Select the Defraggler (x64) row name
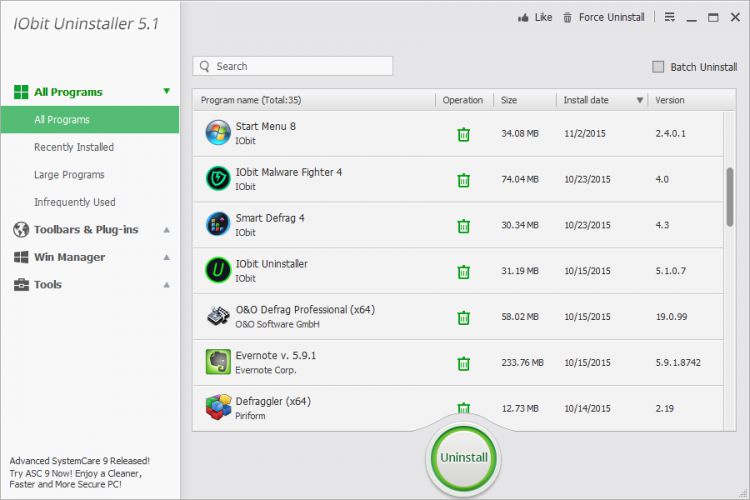 click(x=273, y=401)
